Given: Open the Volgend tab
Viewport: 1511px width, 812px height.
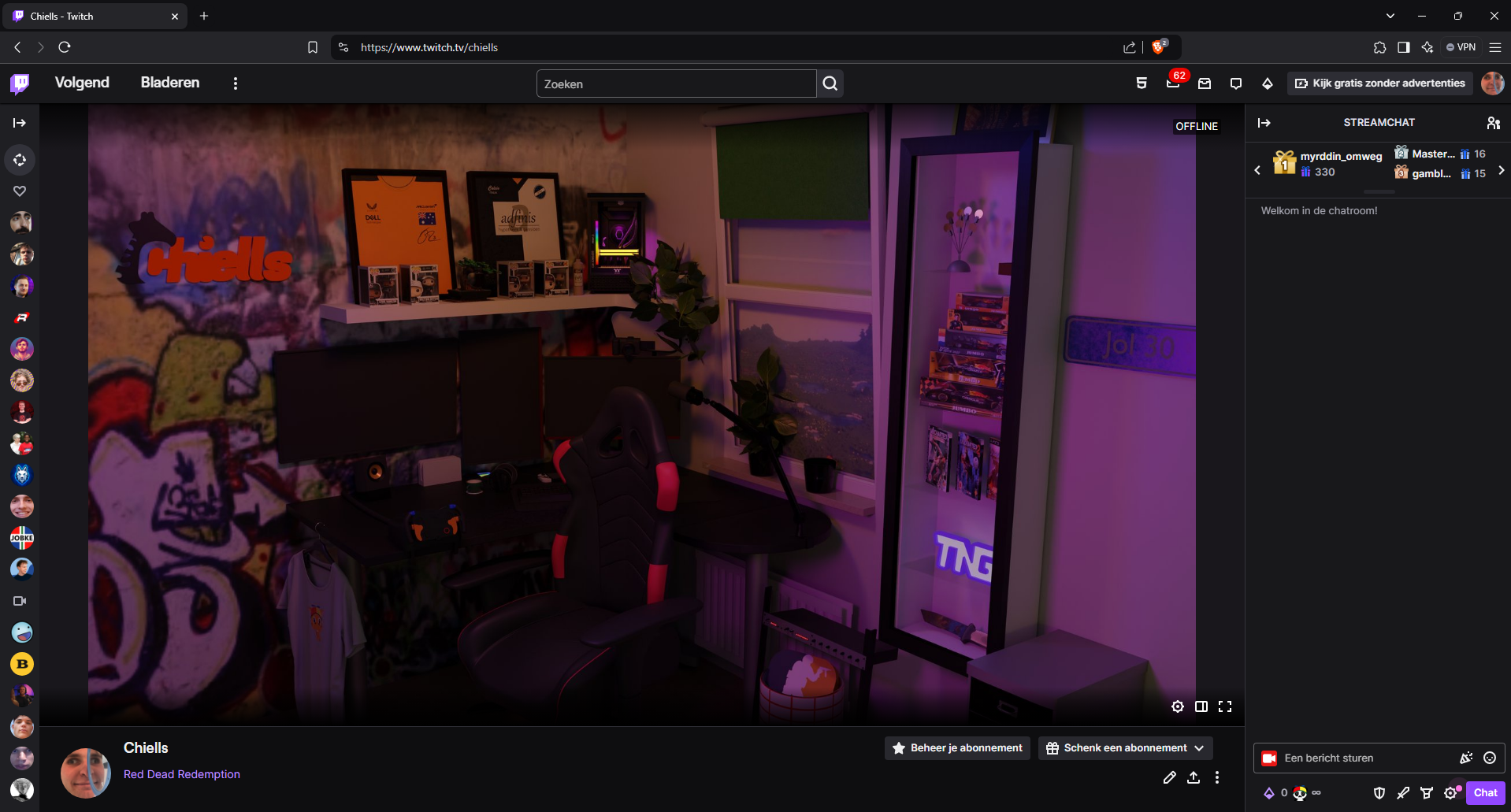Looking at the screenshot, I should [82, 83].
